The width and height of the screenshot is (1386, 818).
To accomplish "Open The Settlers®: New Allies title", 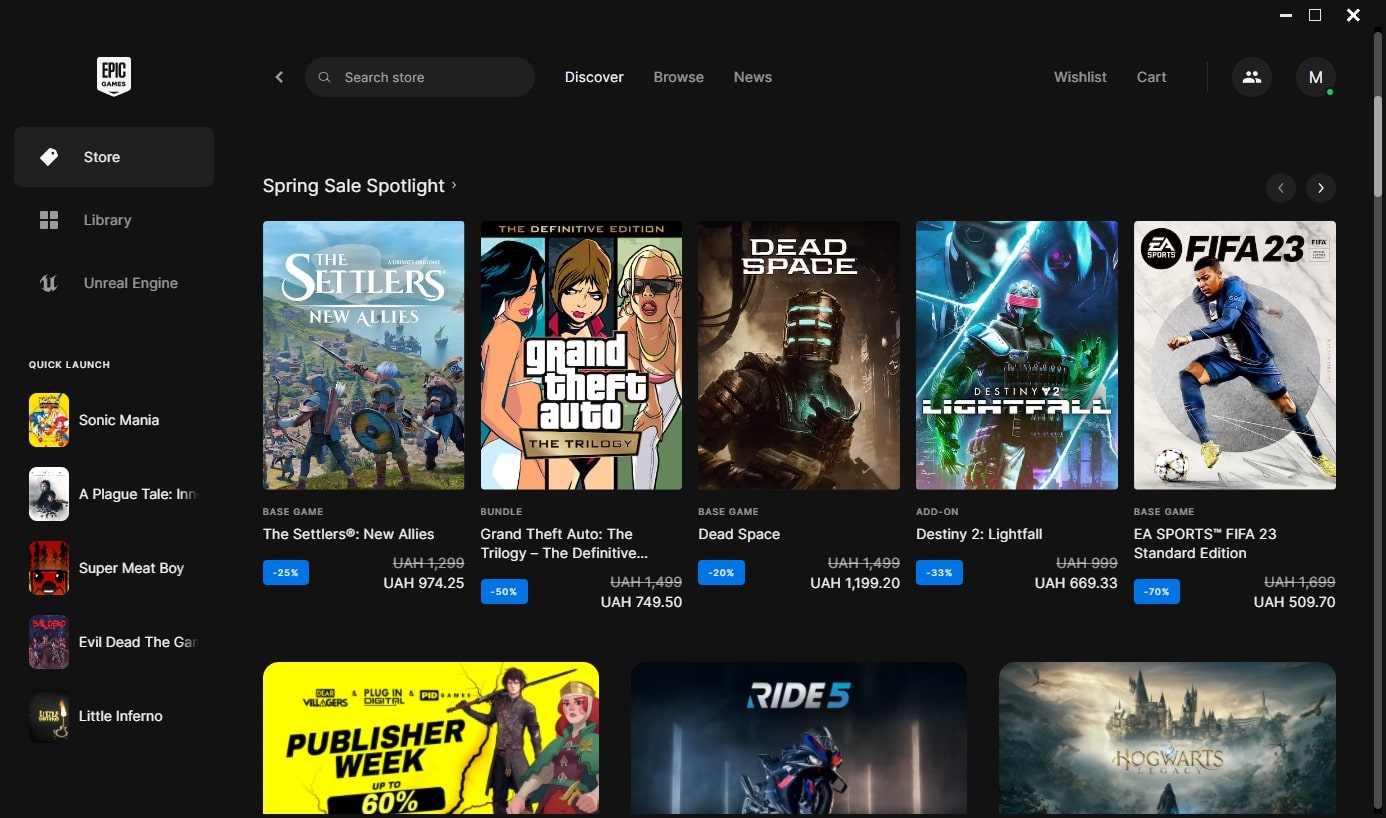I will (x=349, y=534).
